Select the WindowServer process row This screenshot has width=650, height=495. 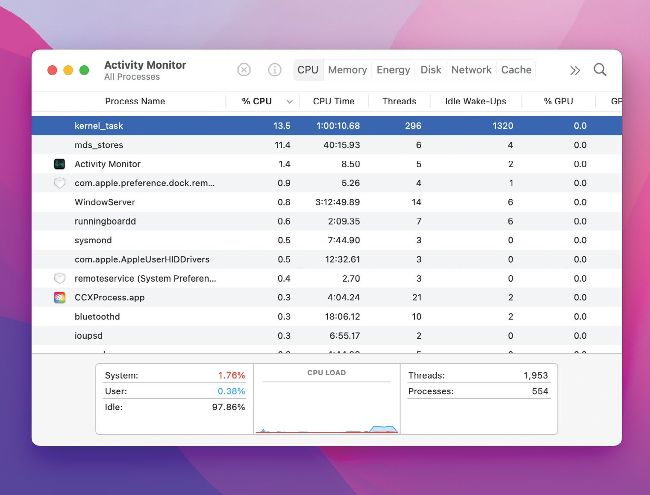[300, 202]
